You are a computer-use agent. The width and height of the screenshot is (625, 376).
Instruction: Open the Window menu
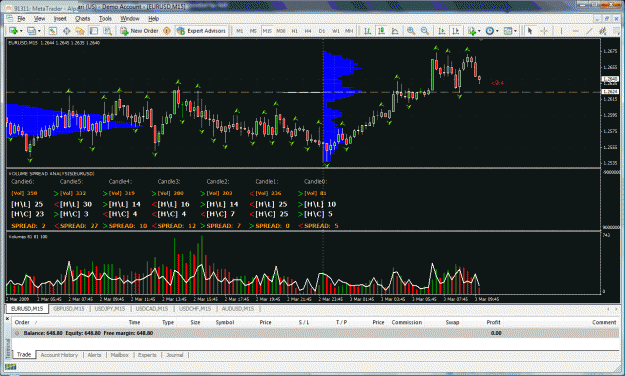tap(130, 18)
